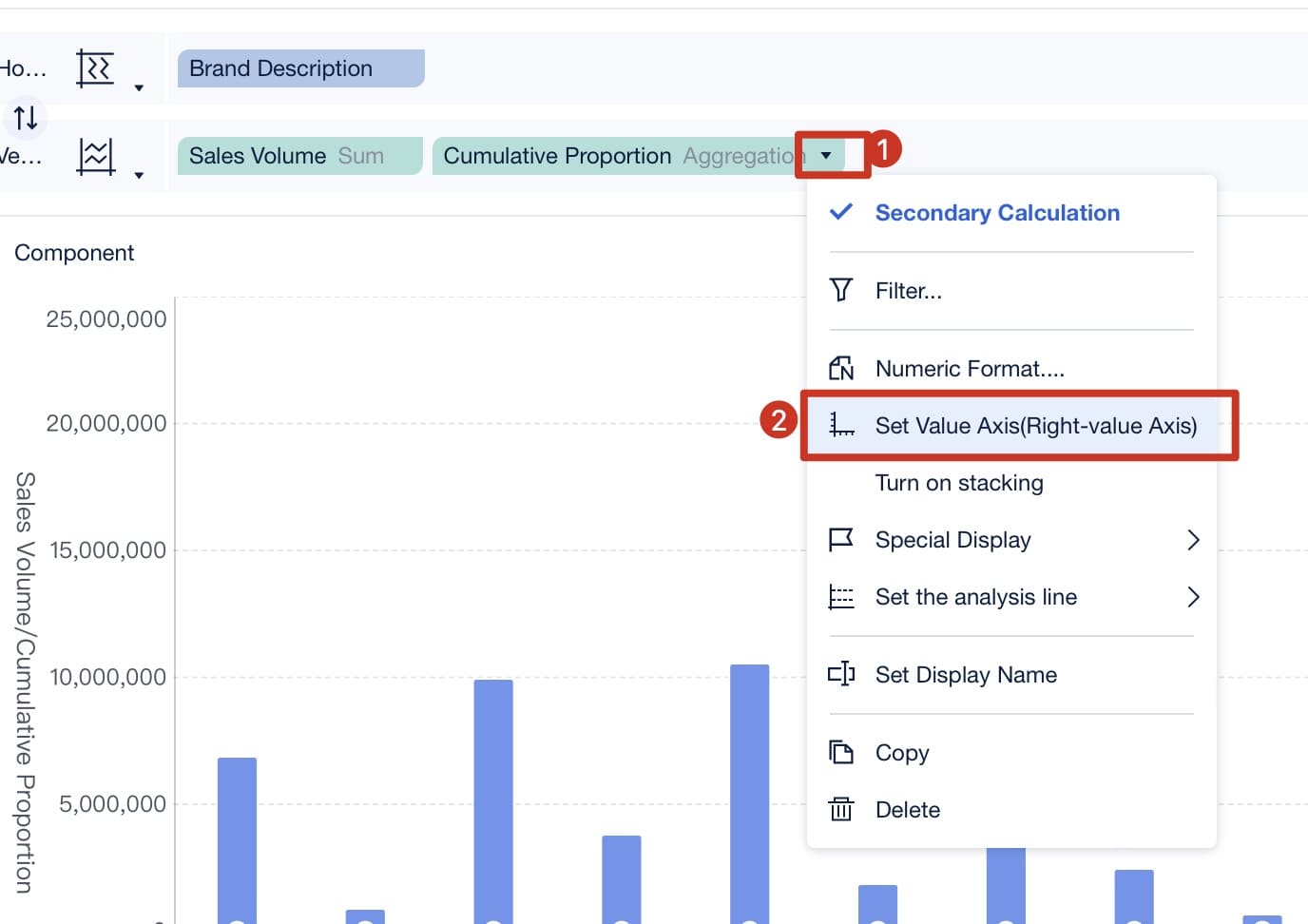Toggle the Secondary Calculation checkmark
1308x924 pixels.
coord(841,212)
